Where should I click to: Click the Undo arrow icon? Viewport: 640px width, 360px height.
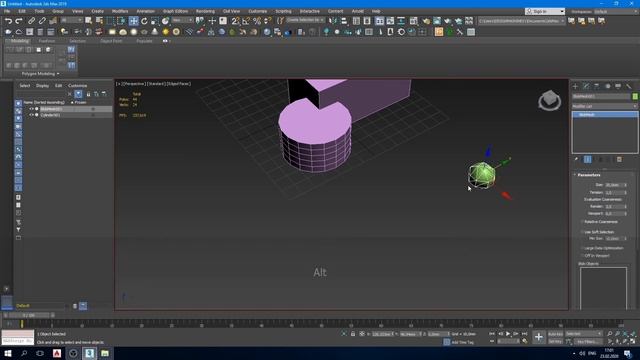tap(8, 21)
